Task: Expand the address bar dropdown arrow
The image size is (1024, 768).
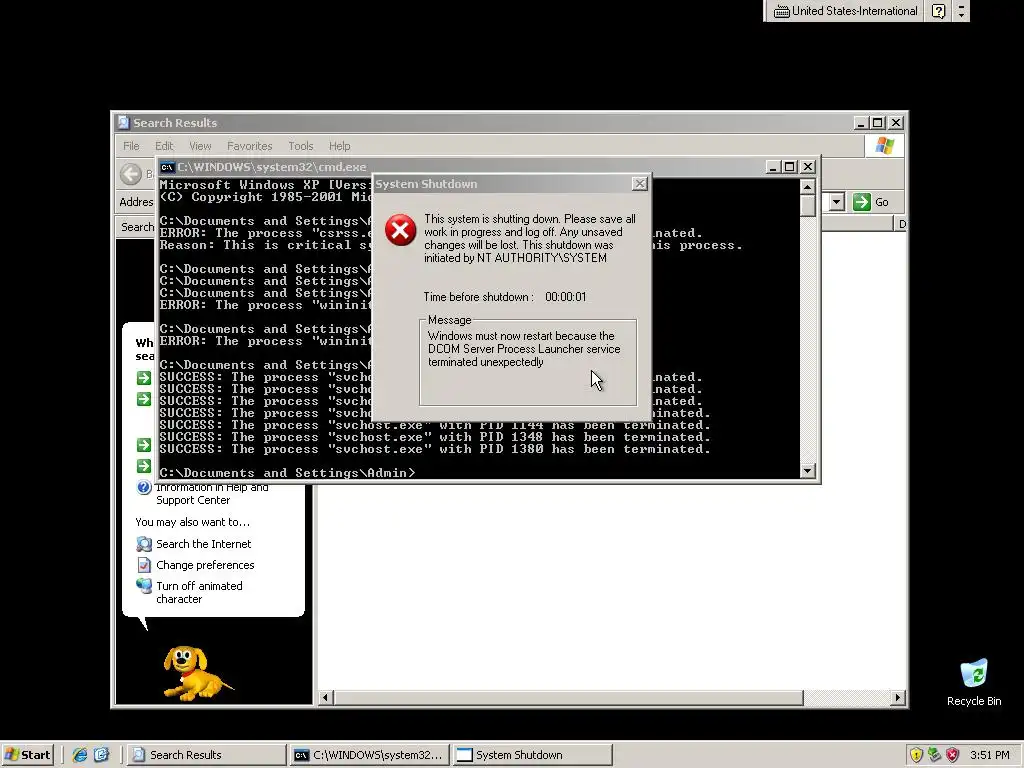Action: (837, 202)
